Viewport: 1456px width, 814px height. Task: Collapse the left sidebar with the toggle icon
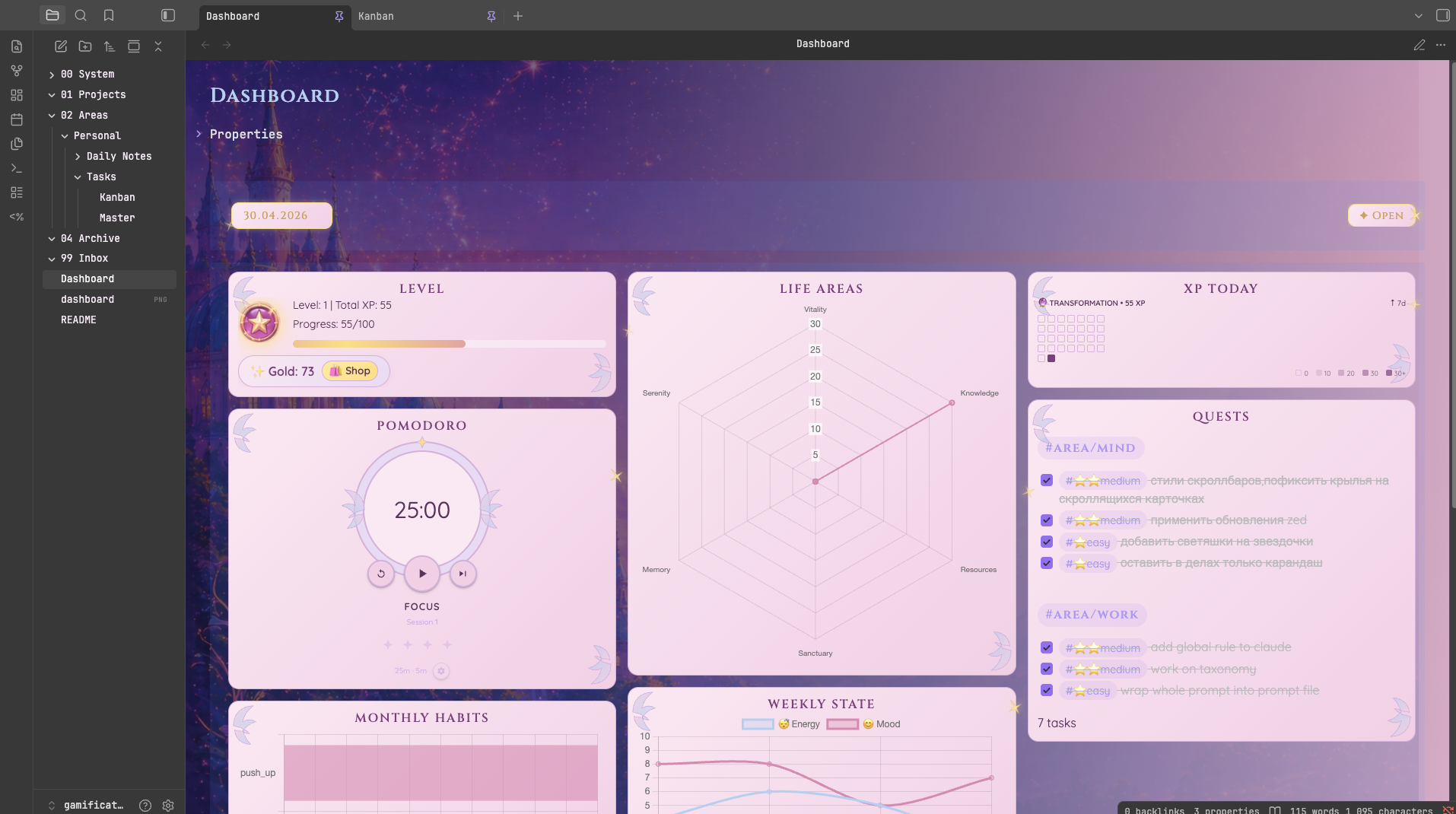point(168,15)
